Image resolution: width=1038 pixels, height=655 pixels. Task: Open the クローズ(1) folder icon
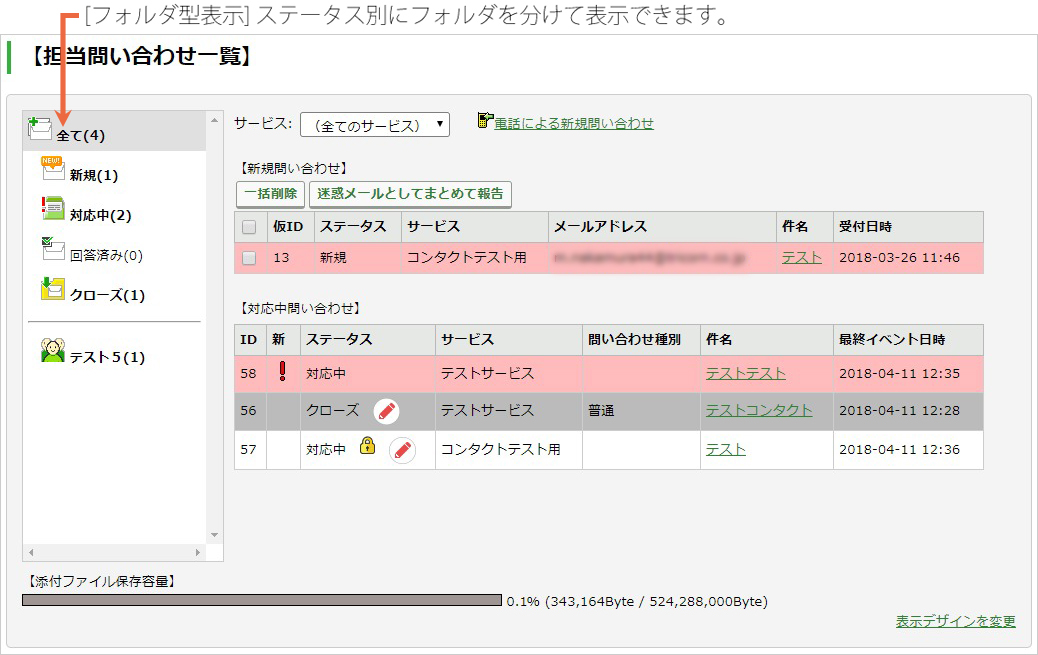pyautogui.click(x=52, y=288)
